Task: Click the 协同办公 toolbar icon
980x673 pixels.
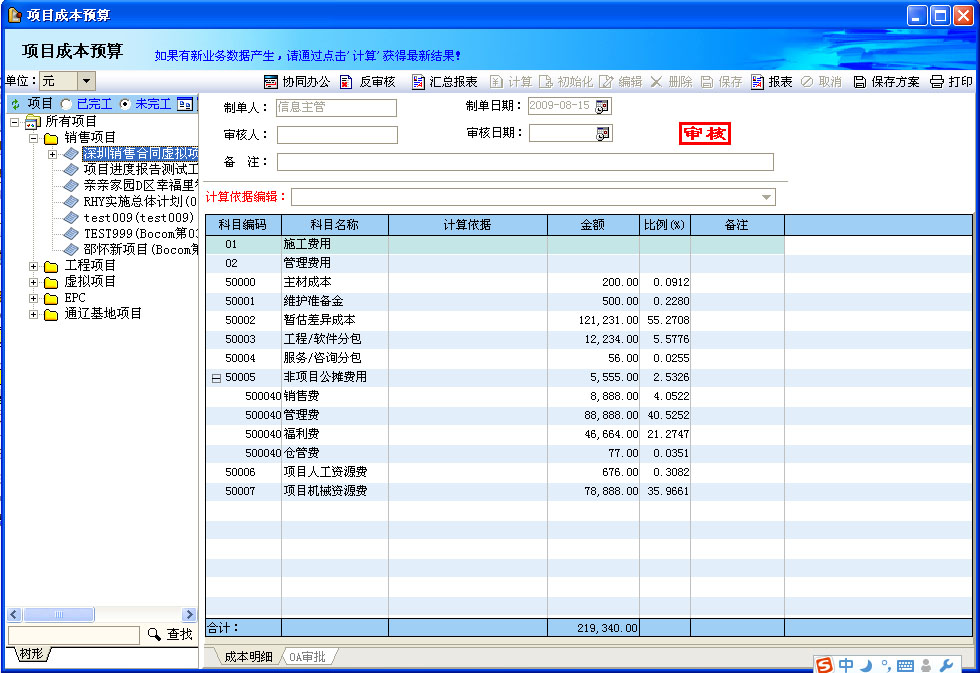Action: (271, 82)
